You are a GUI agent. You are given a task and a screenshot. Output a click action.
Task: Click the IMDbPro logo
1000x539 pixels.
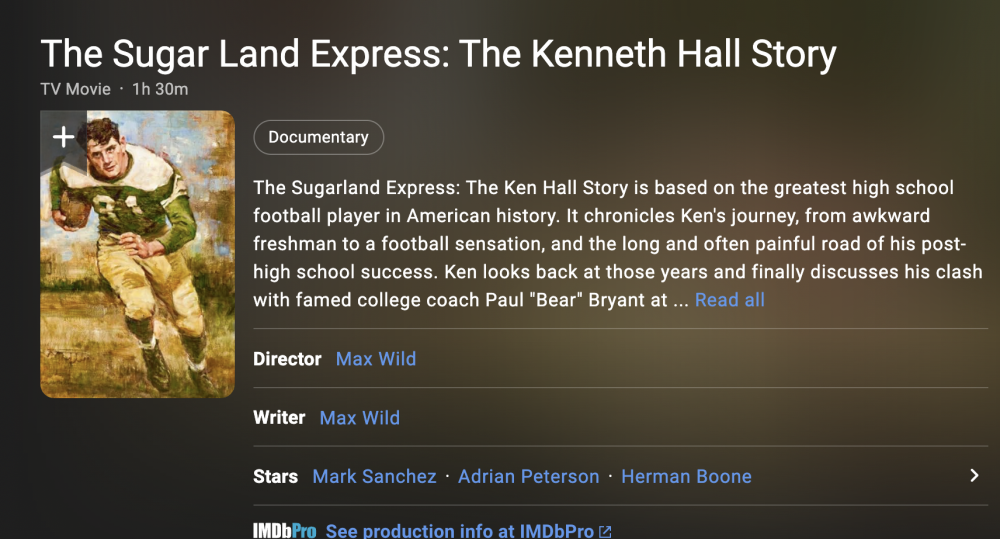tap(285, 531)
